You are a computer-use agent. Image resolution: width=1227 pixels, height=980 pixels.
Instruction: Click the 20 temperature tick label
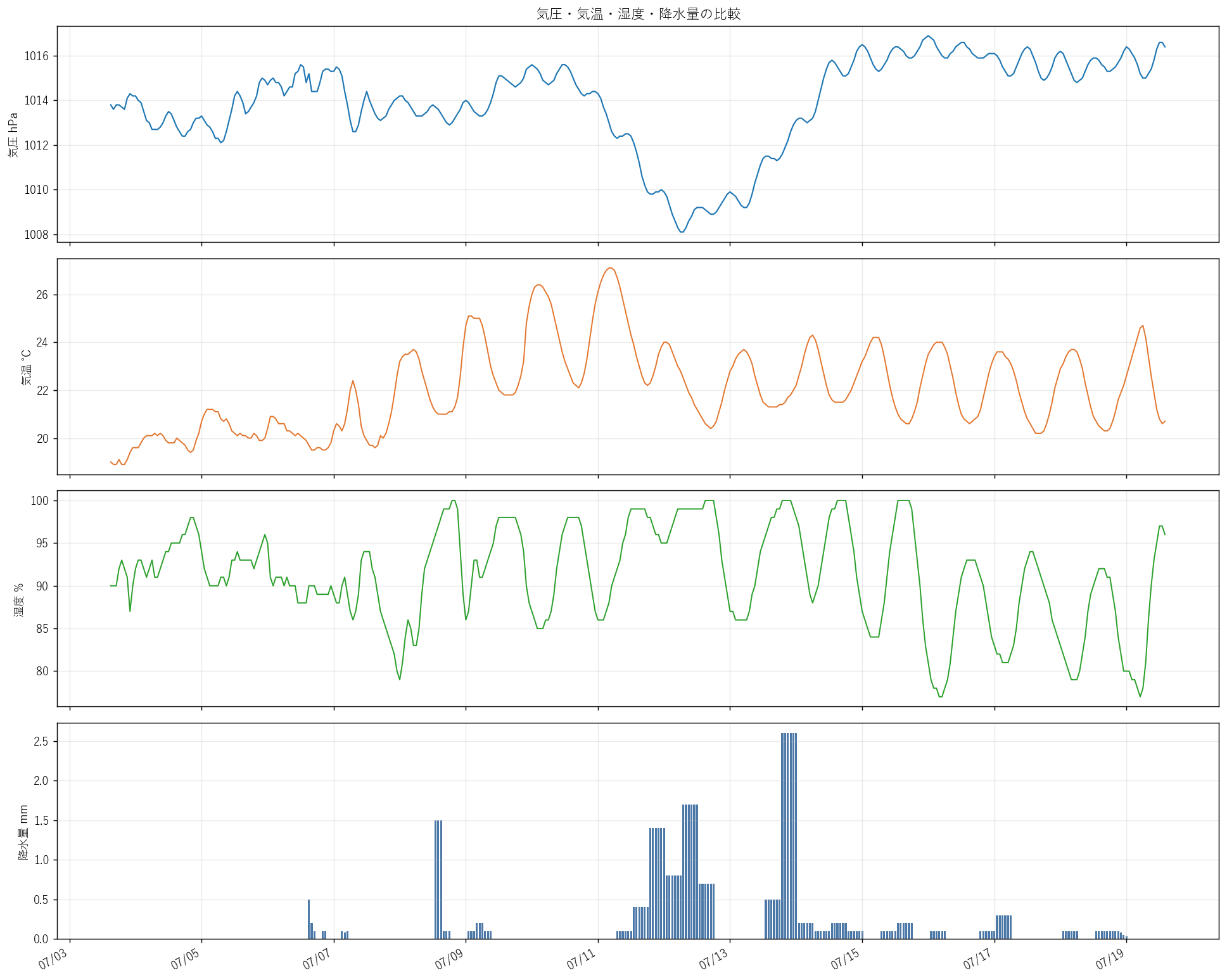42,439
